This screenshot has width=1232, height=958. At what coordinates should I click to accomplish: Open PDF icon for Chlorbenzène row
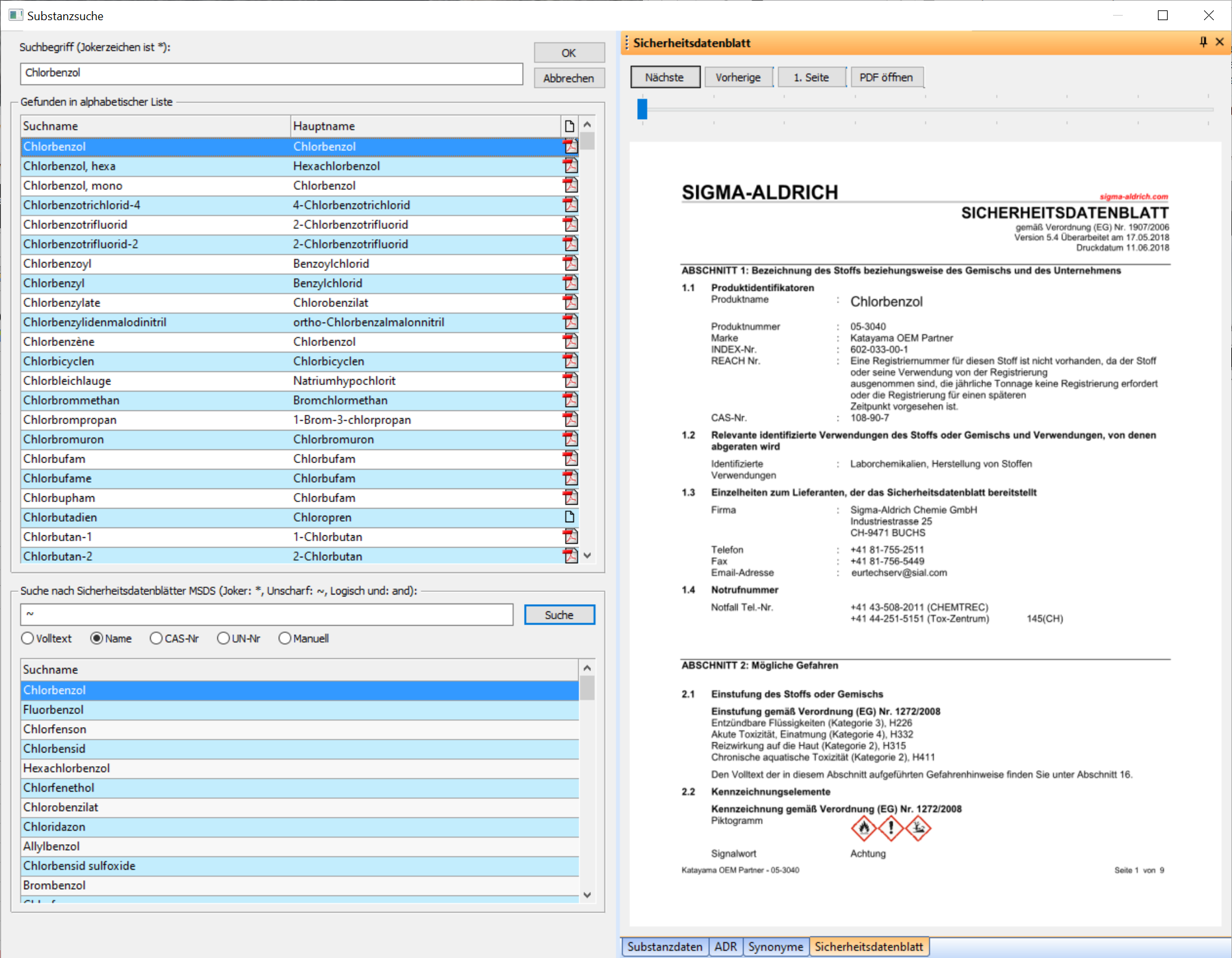(x=570, y=341)
